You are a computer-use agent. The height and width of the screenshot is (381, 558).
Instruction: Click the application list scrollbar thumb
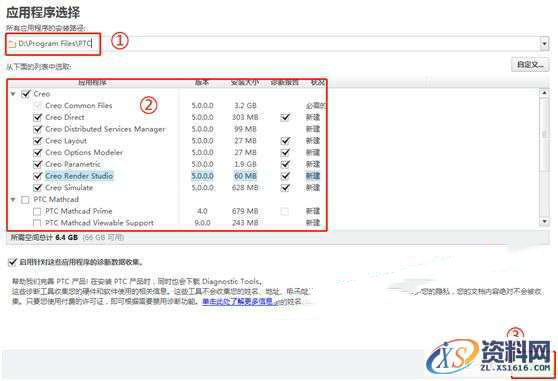(544, 135)
